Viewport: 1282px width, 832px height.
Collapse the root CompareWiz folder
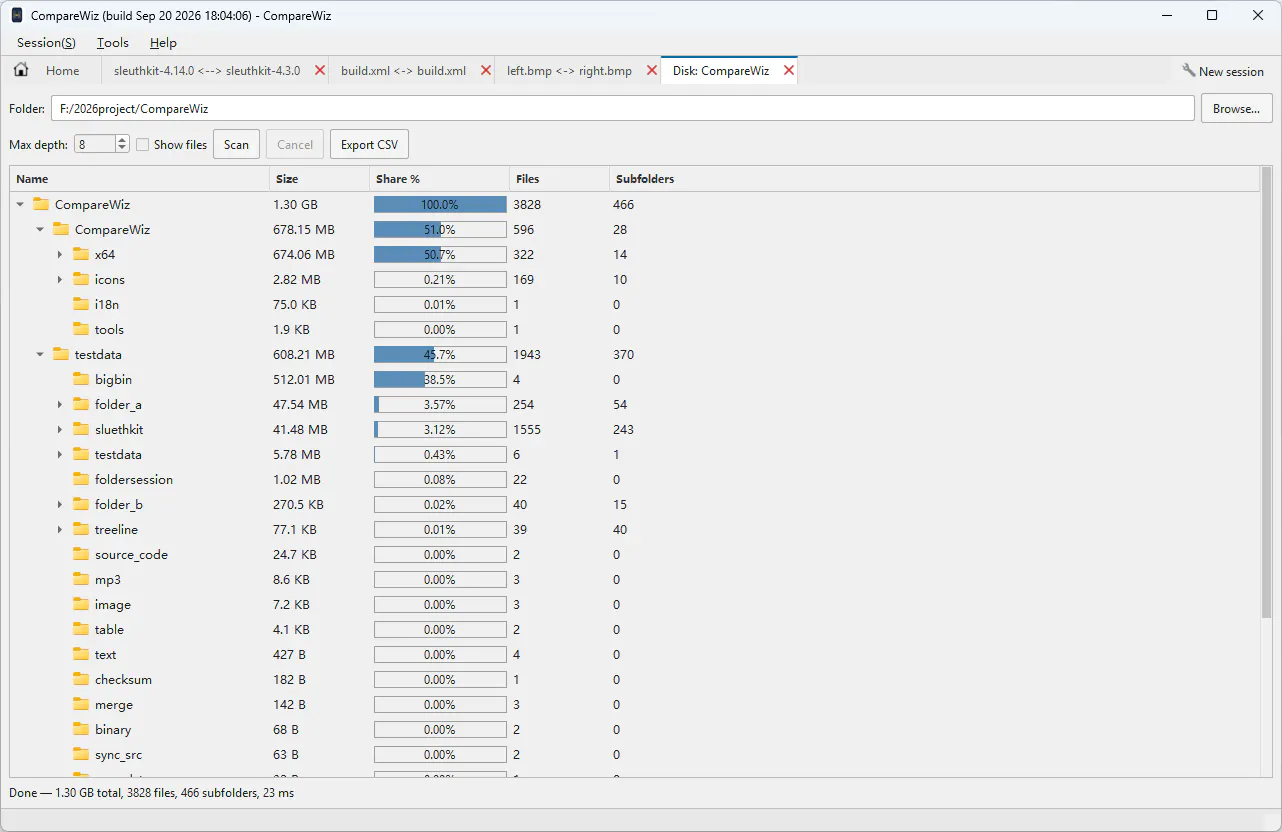[x=20, y=204]
